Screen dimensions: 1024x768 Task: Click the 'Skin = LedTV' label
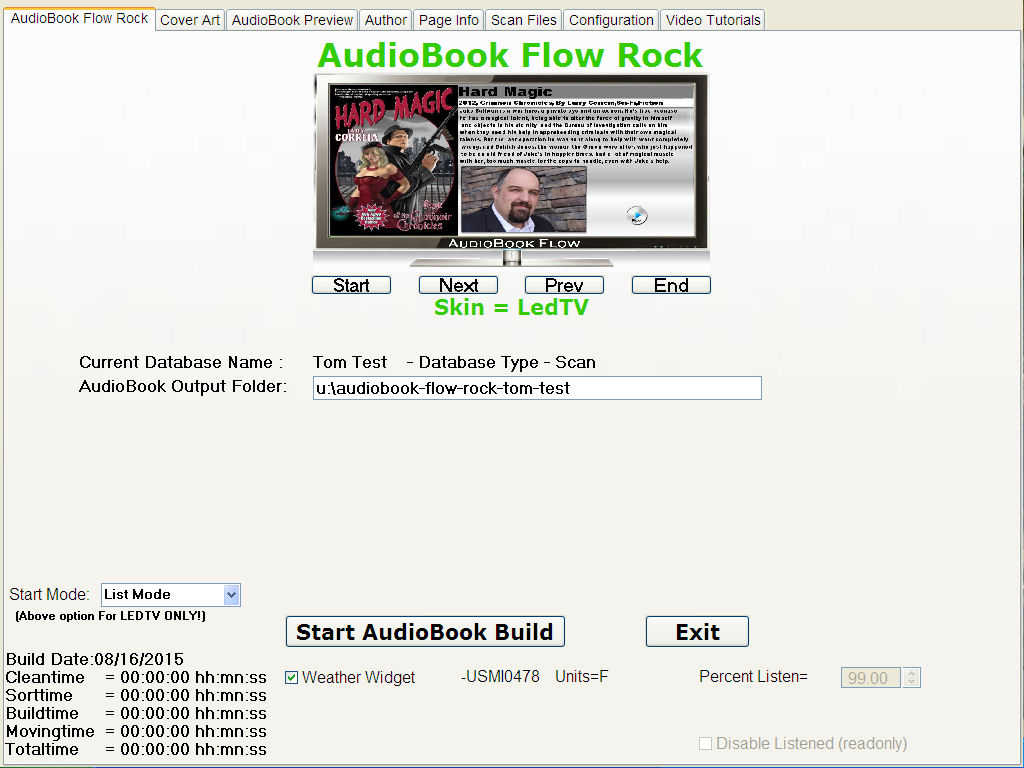pyautogui.click(x=511, y=308)
